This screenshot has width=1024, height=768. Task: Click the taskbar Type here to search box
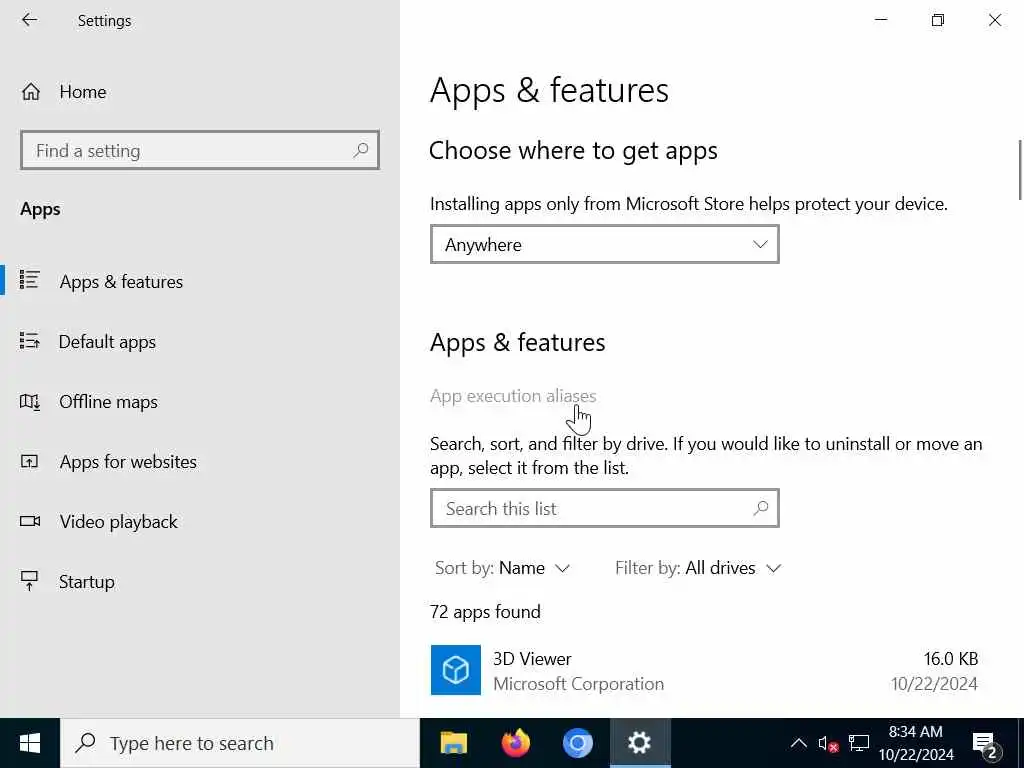240,743
